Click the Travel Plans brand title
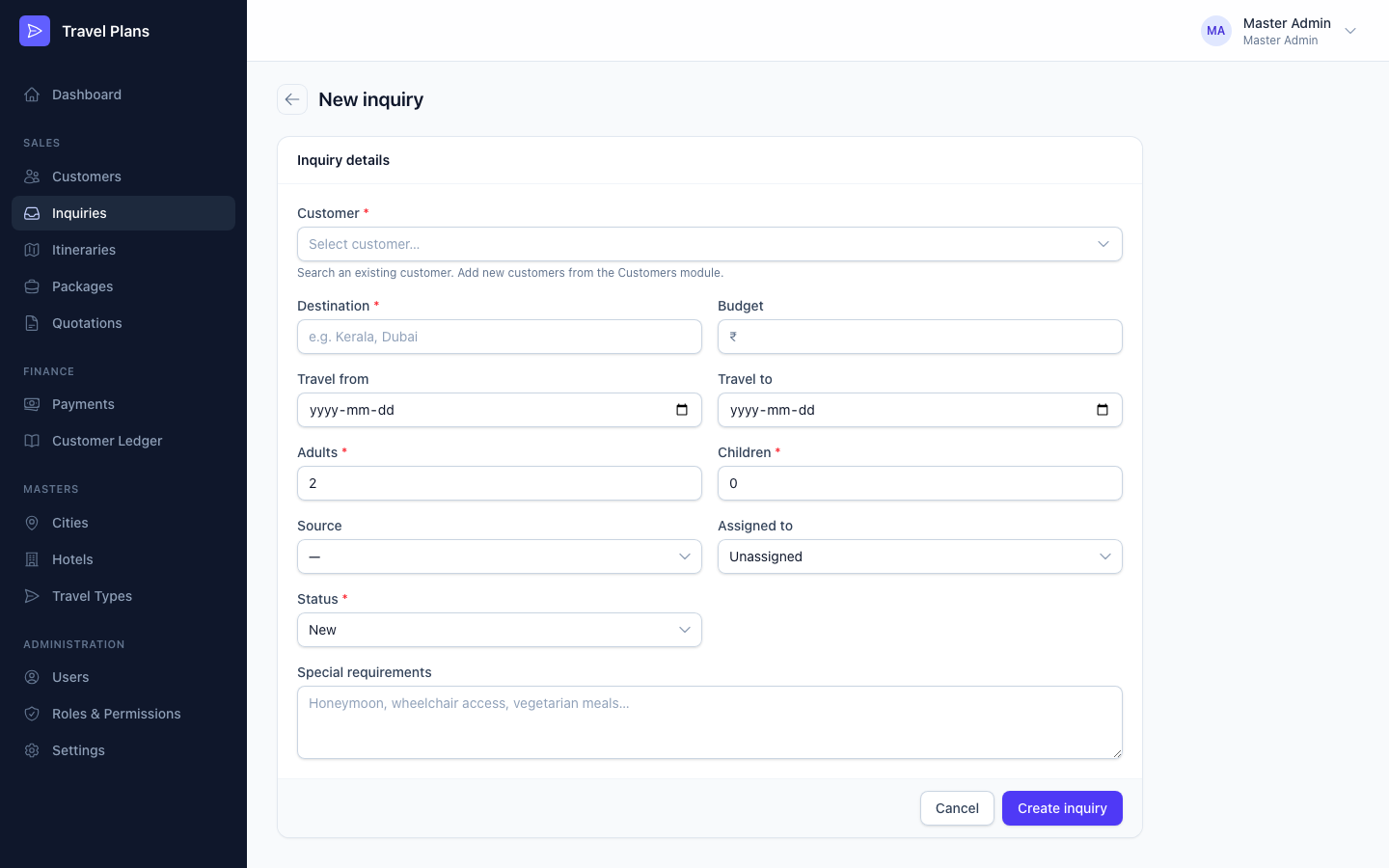Viewport: 1389px width, 868px height. (106, 31)
